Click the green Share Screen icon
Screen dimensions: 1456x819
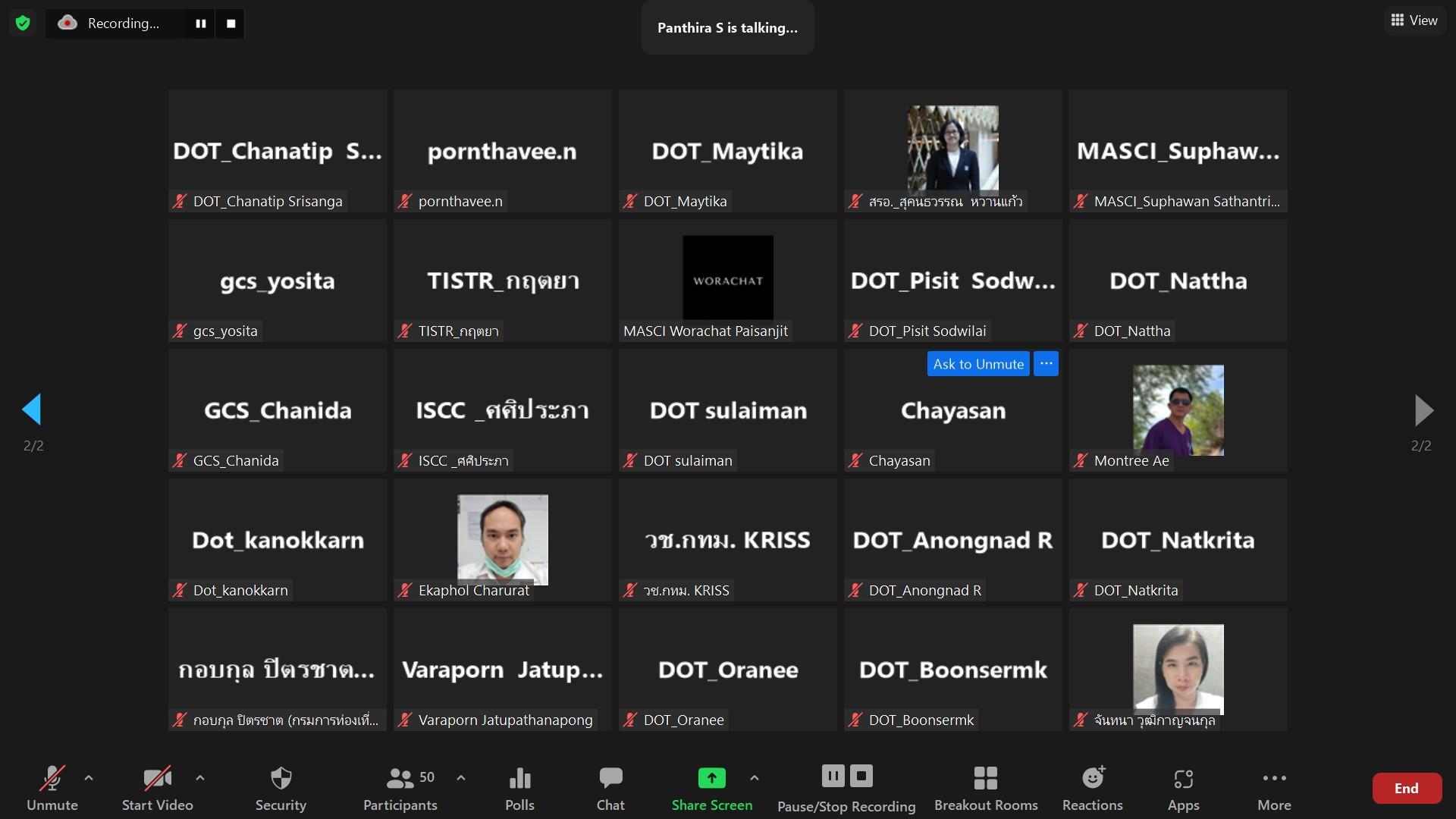pos(711,779)
